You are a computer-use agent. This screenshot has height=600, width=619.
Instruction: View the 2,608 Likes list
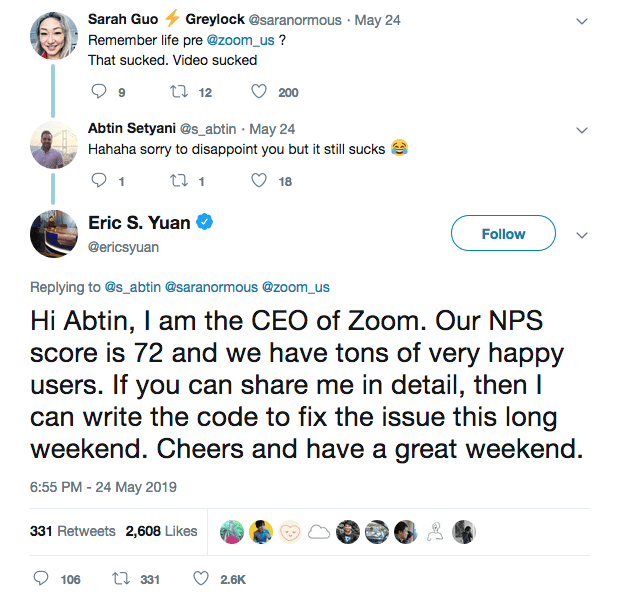[x=161, y=531]
